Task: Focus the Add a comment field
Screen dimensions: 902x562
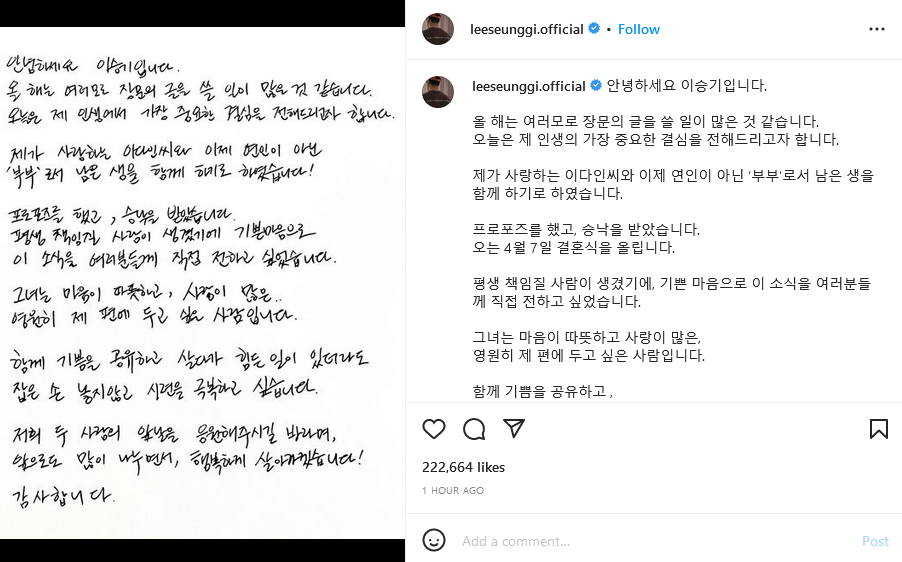Action: click(656, 541)
